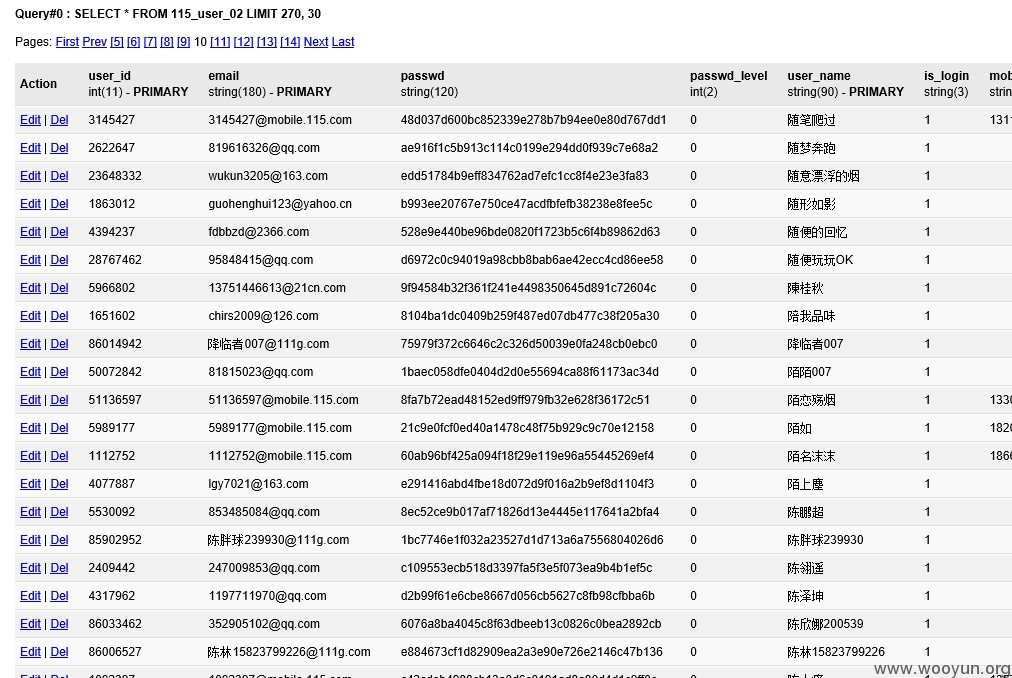Delete the row for user_id 4317962
The height and width of the screenshot is (678, 1012).
[x=59, y=596]
